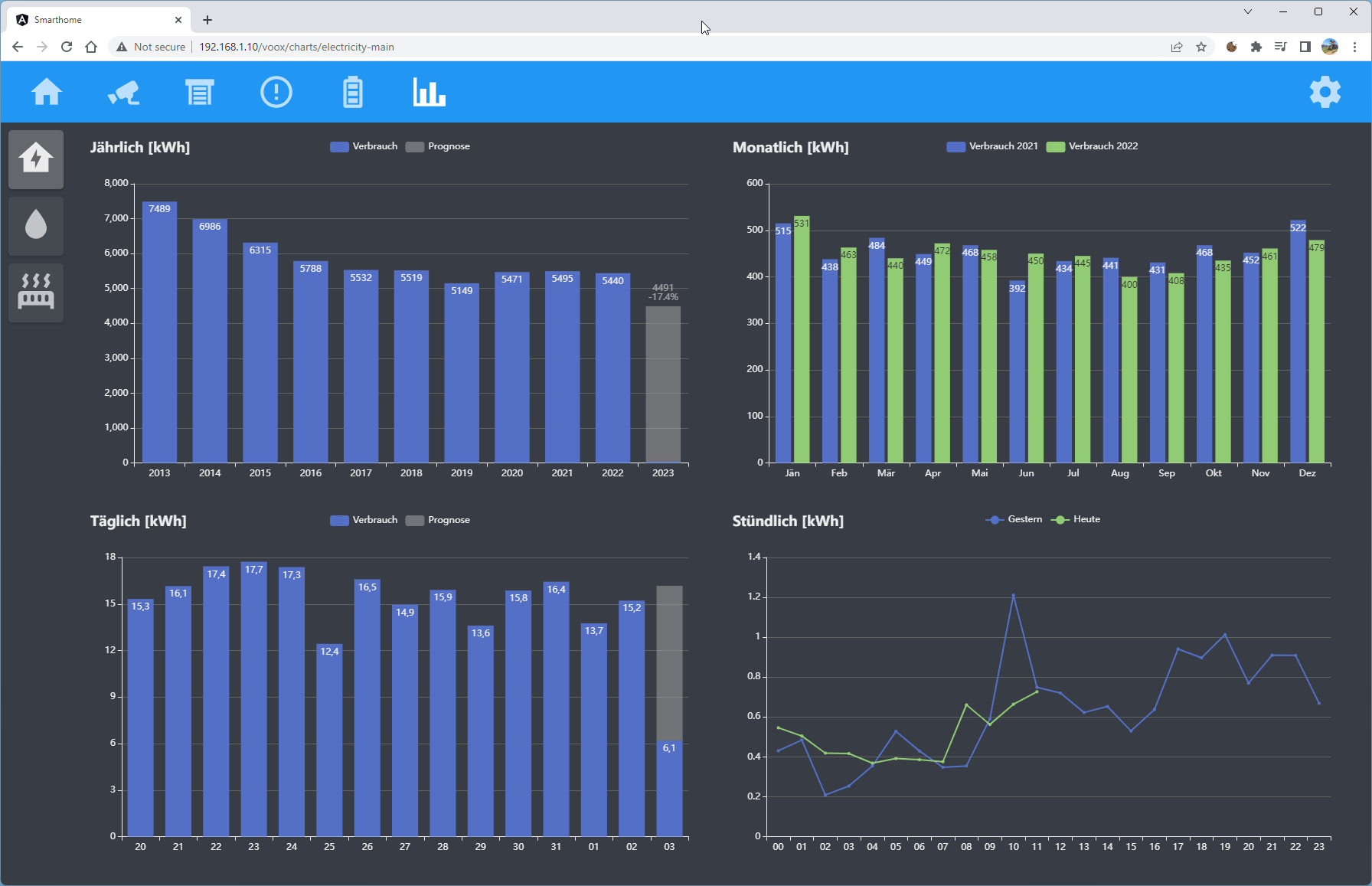Close the Smarthome tab
The width and height of the screenshot is (1372, 886).
point(178,20)
